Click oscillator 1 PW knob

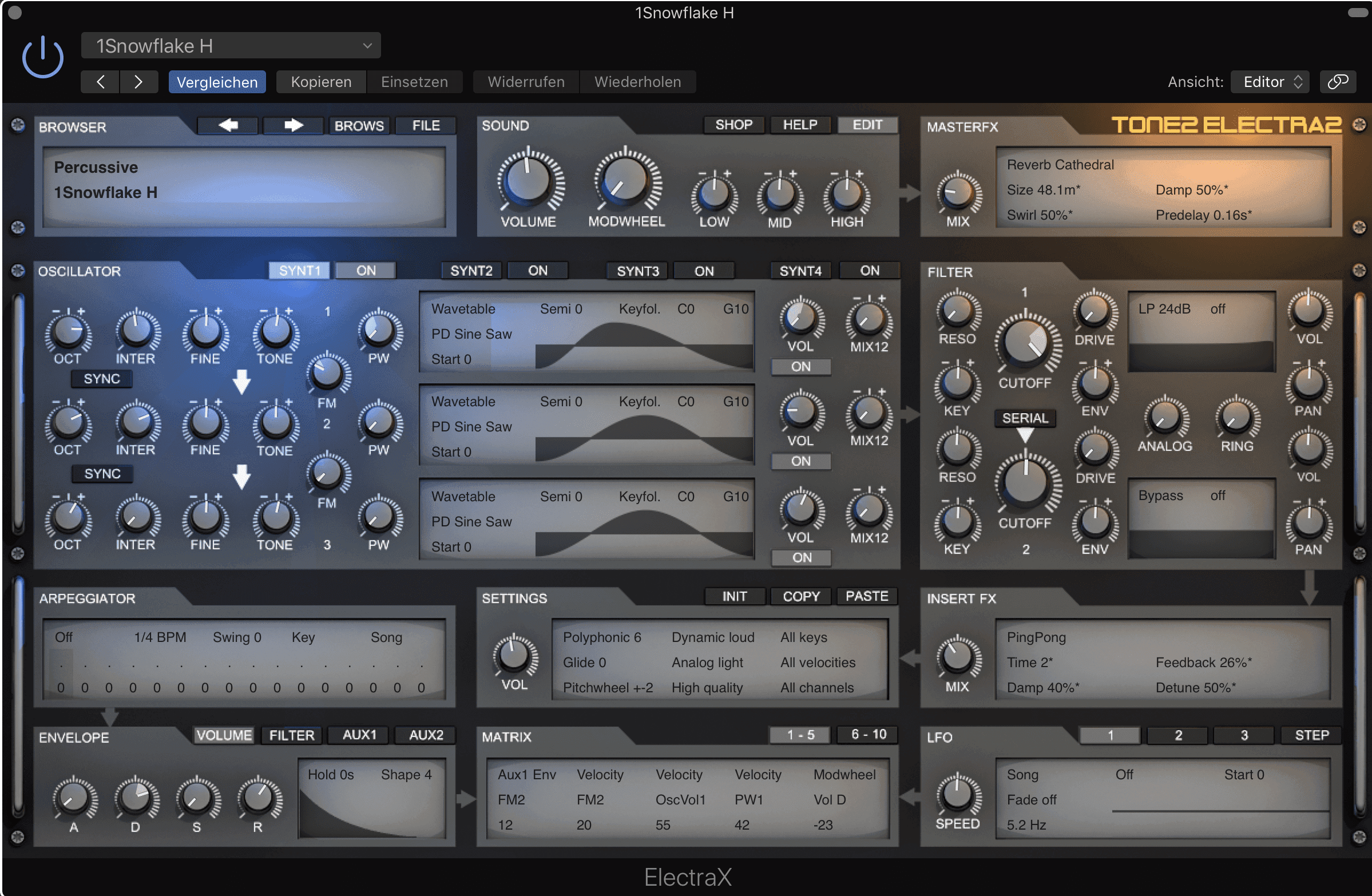[379, 330]
